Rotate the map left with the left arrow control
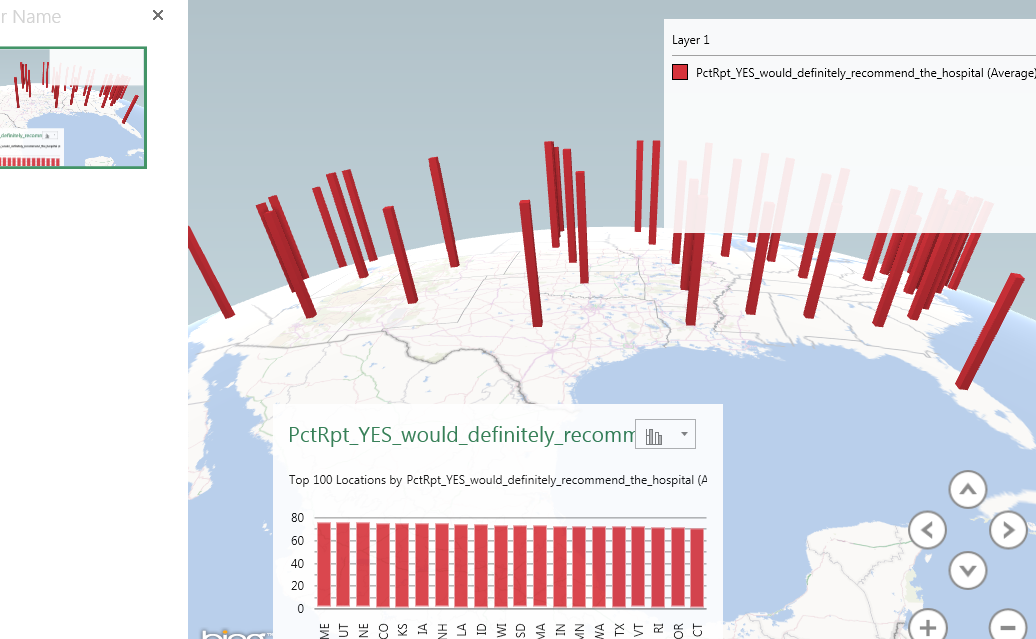Screen dimensions: 1036x639 927,530
